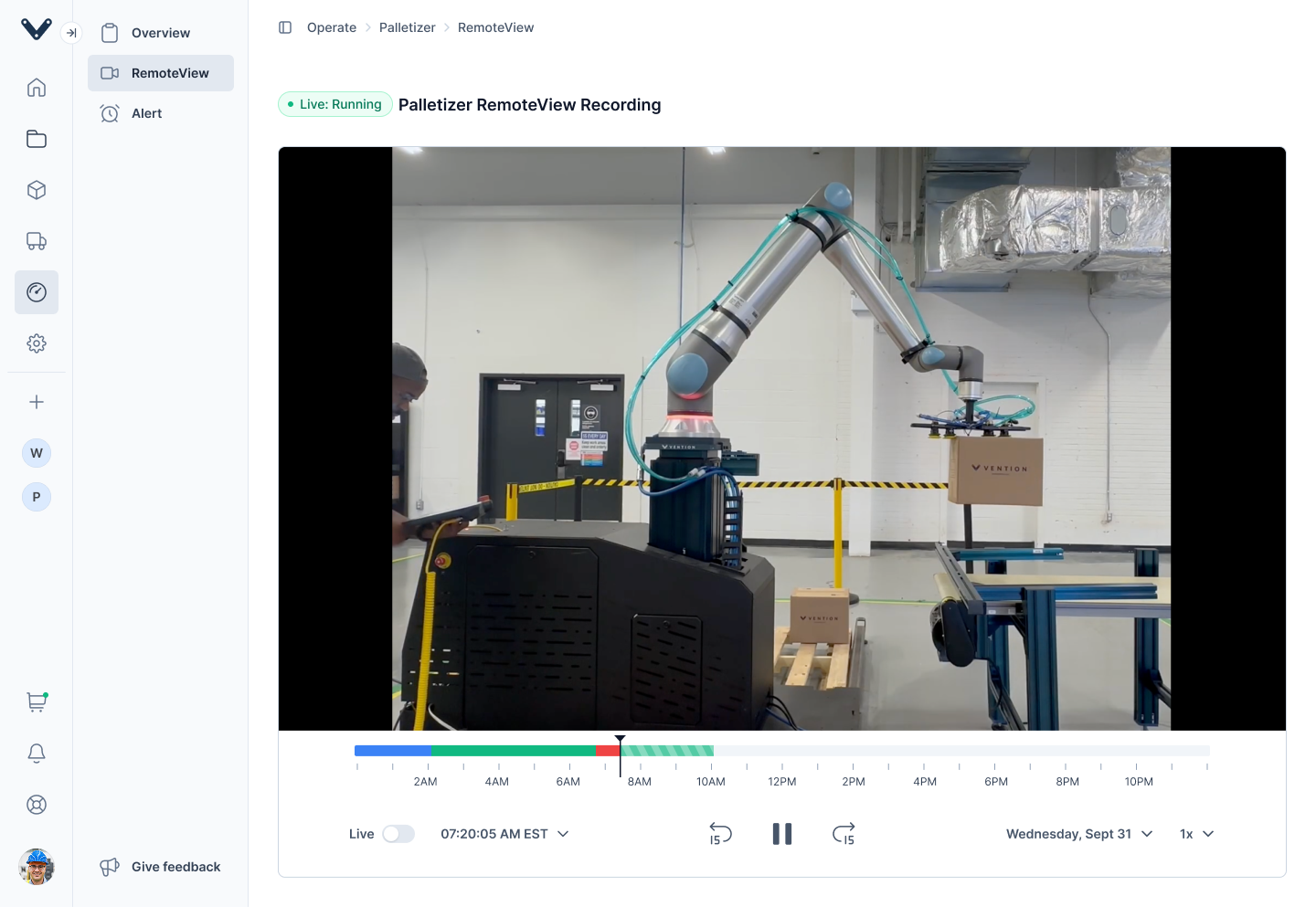Navigate to Palletizer via the breadcrumb

click(x=407, y=27)
